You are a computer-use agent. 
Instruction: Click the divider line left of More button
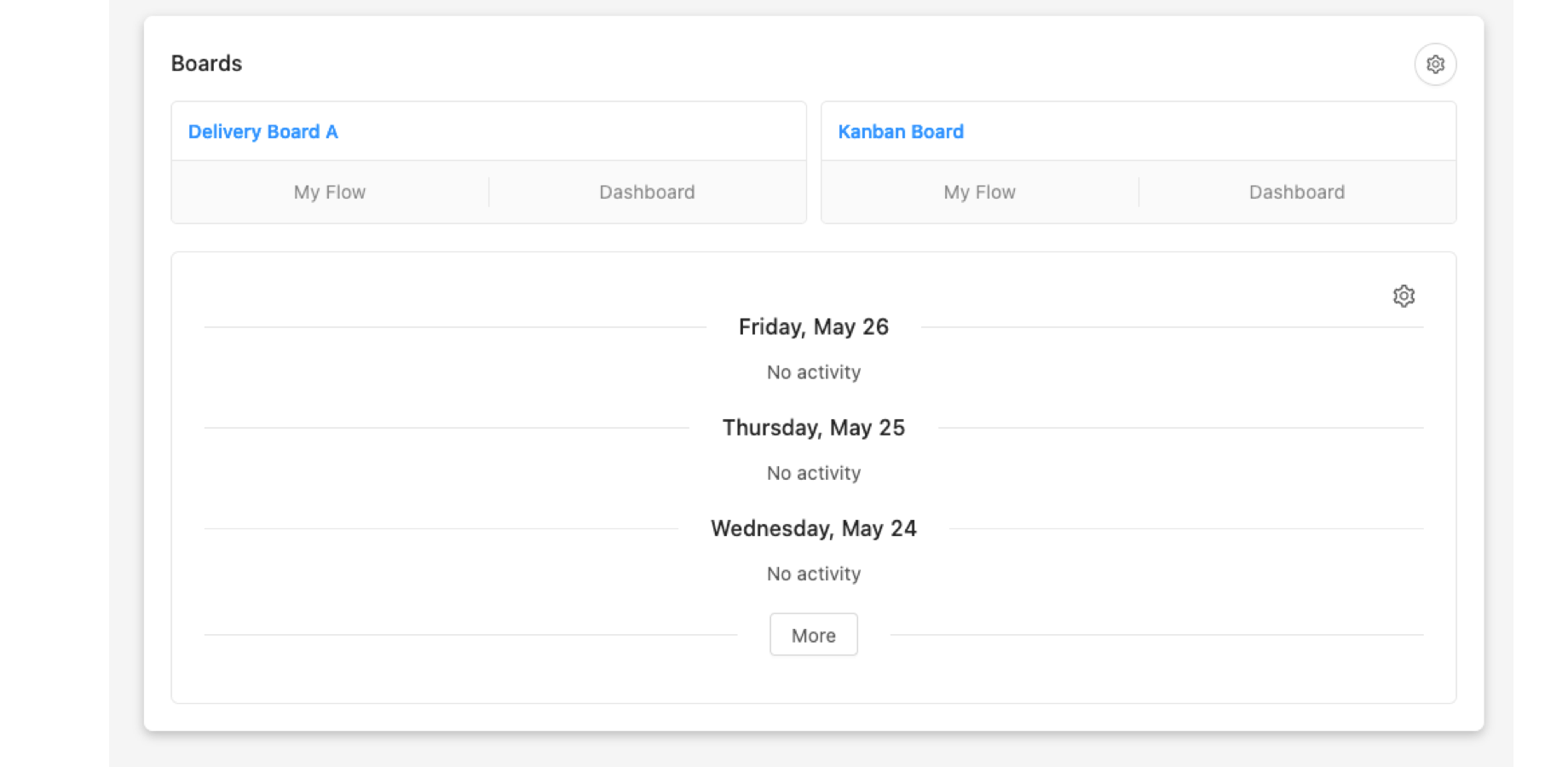[469, 635]
